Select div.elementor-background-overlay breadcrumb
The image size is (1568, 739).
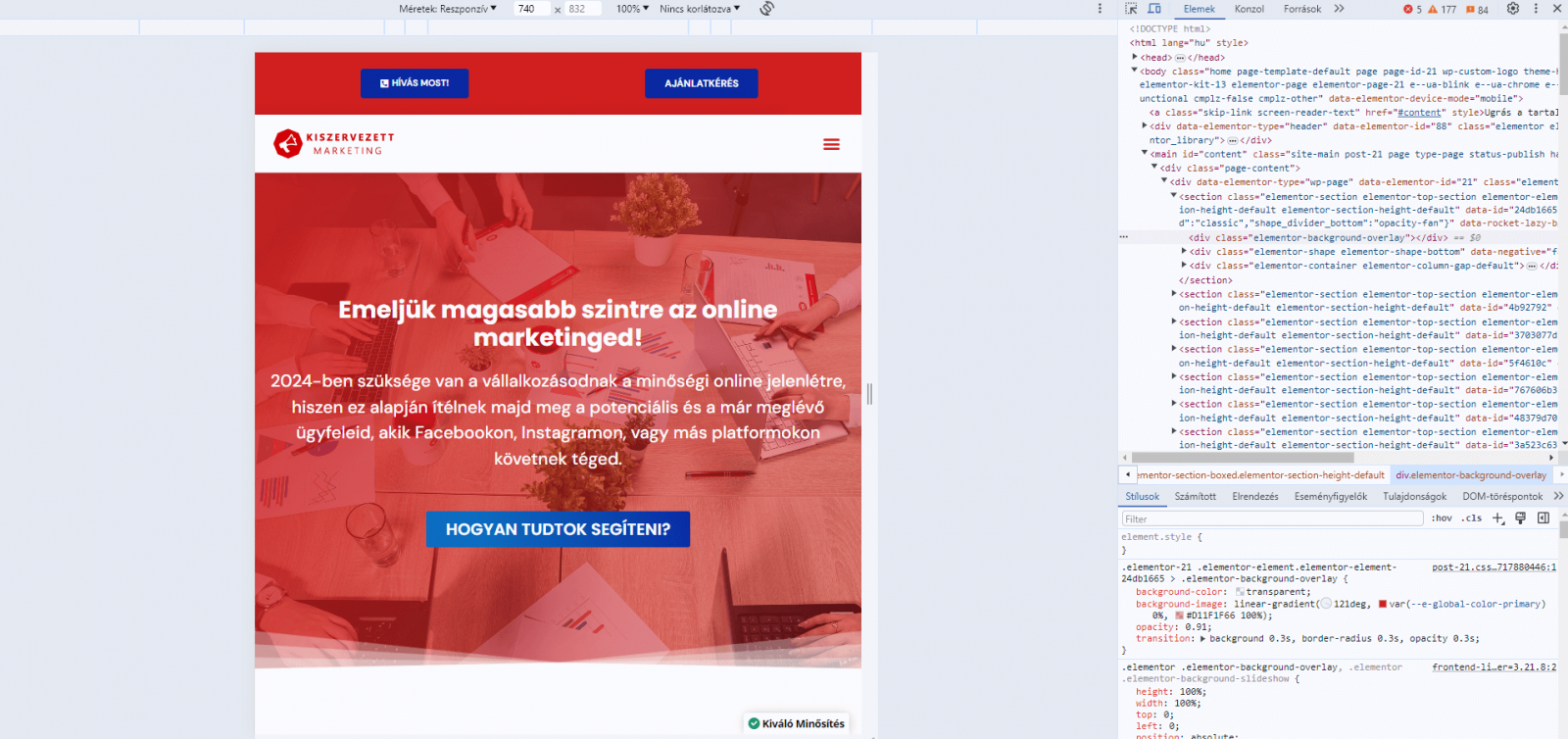tap(1470, 475)
